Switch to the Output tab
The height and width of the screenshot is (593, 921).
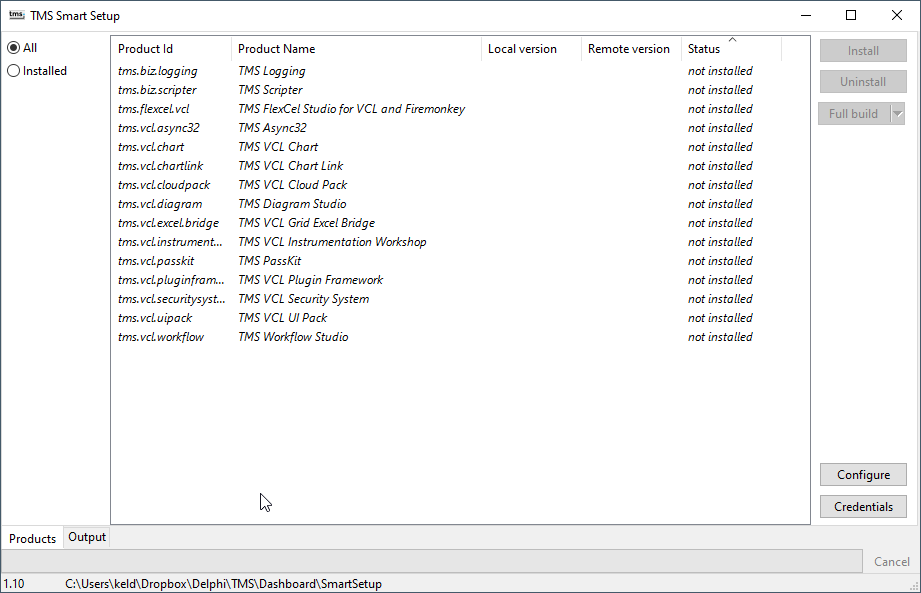[x=87, y=537]
